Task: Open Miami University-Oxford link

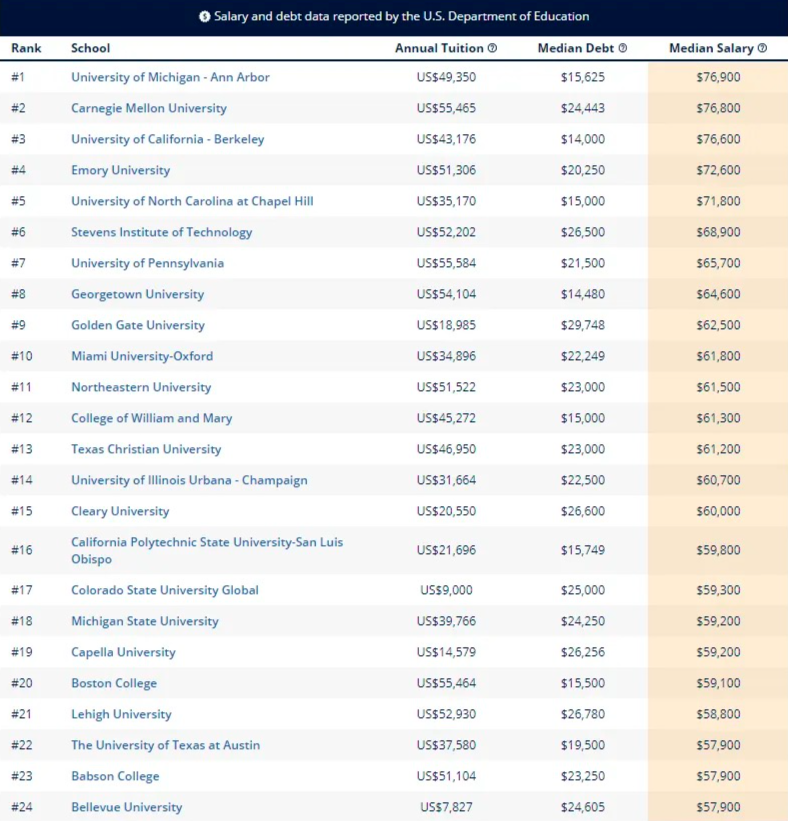Action: click(x=142, y=356)
